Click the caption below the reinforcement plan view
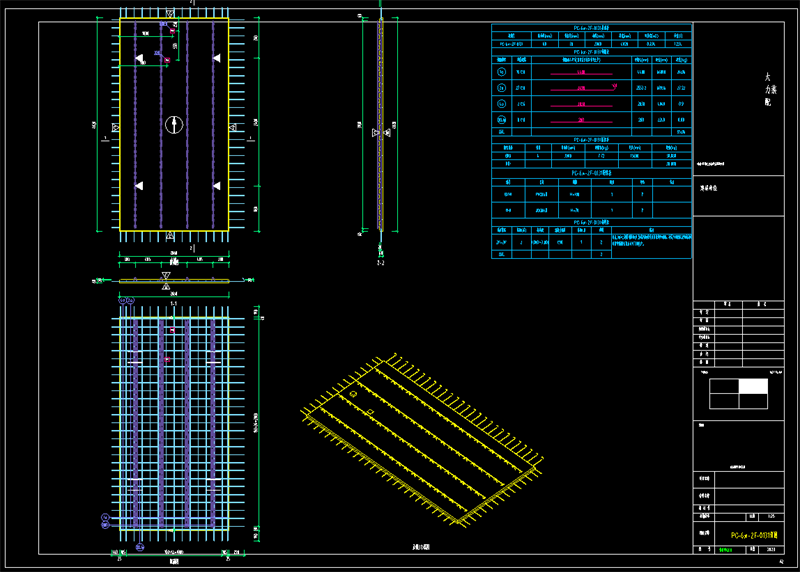The width and height of the screenshot is (800, 572). (174, 562)
